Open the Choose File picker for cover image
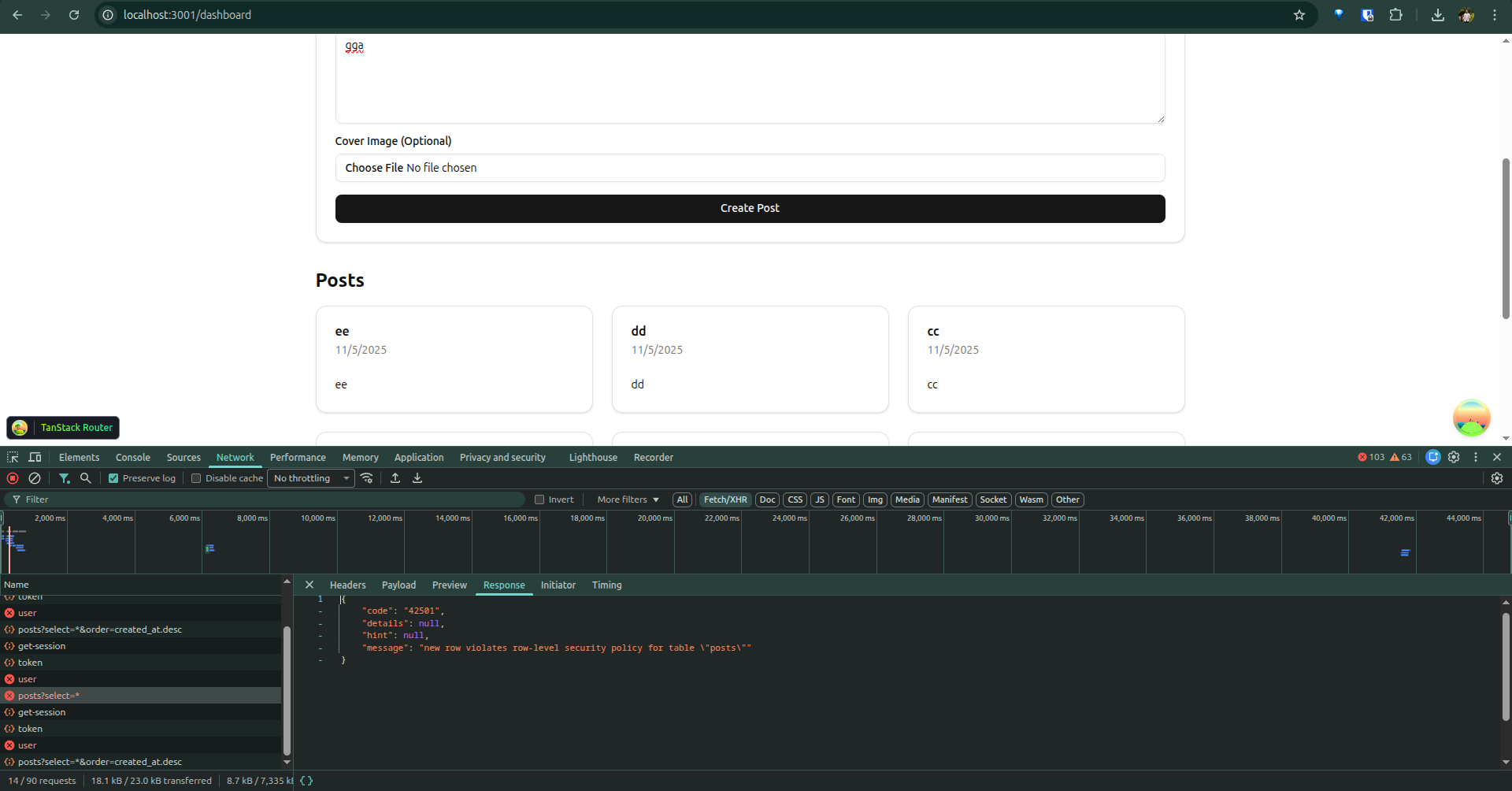Viewport: 1512px width, 791px height. coord(374,168)
